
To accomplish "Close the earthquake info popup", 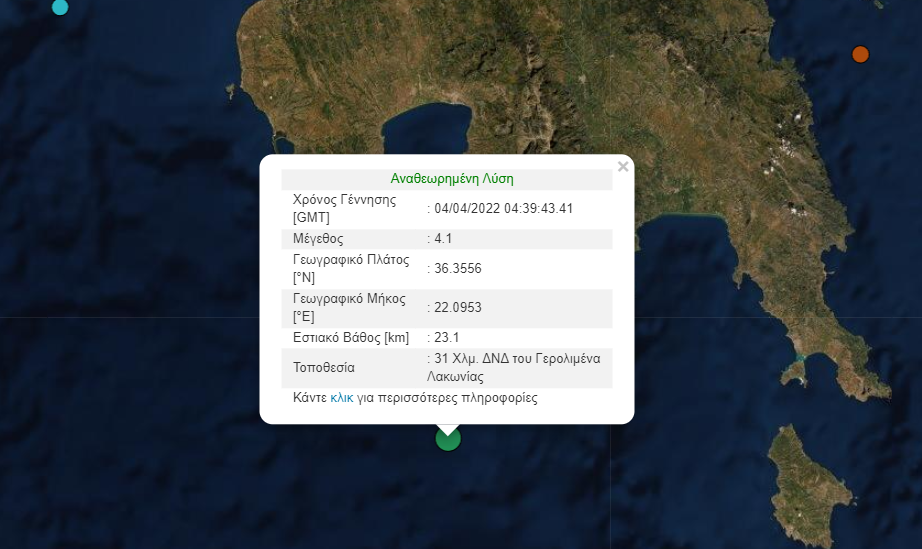I will point(623,167).
